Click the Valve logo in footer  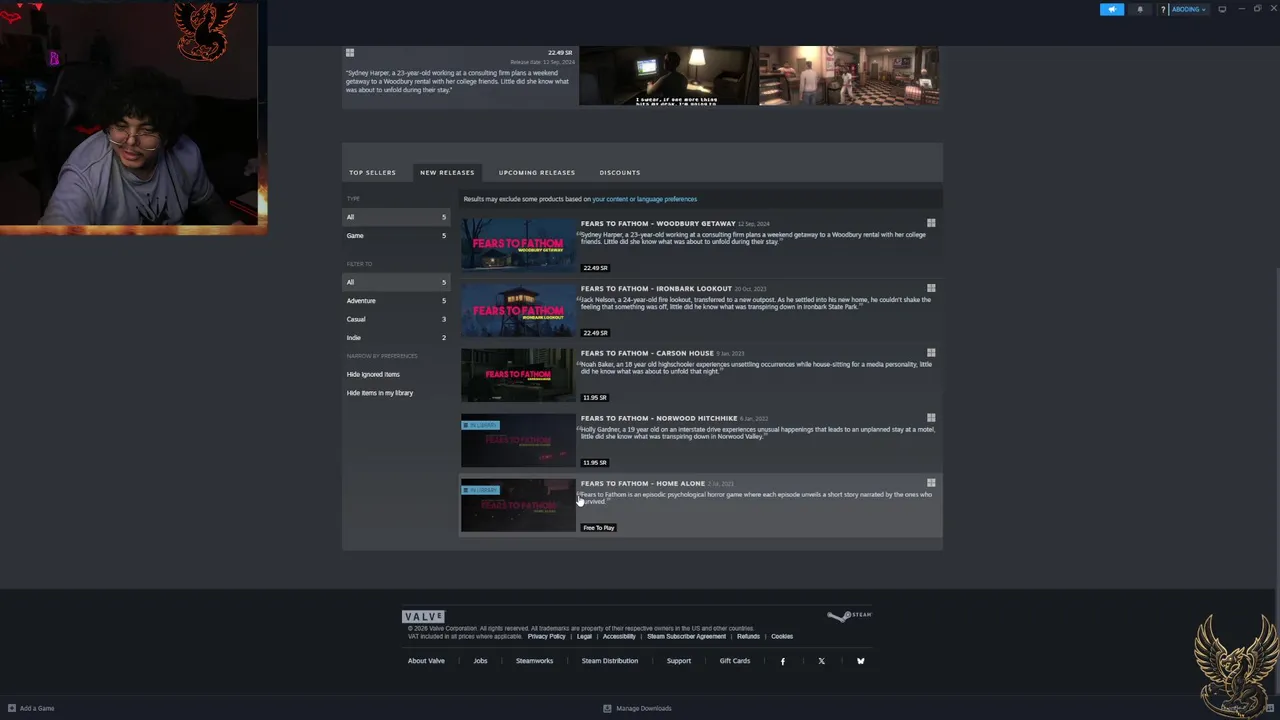(x=423, y=616)
